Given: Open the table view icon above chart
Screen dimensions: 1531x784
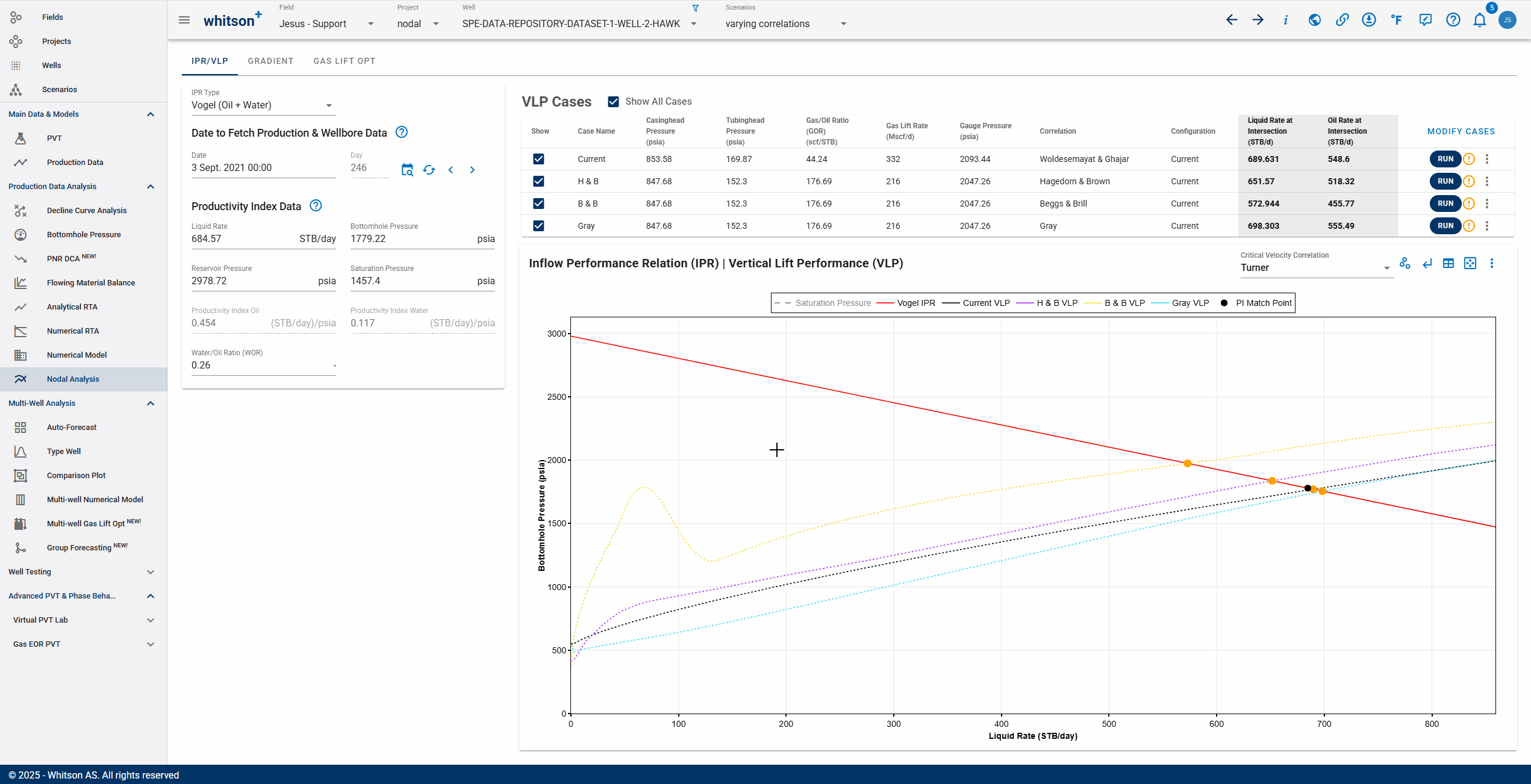Looking at the screenshot, I should tap(1448, 263).
